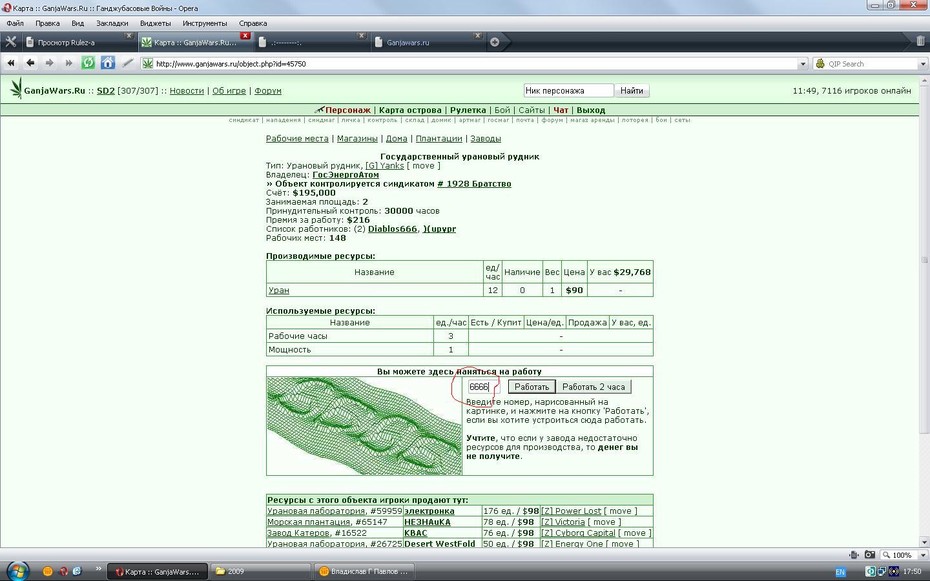
Task: Open worker Diablos666 profile link
Action: coord(393,229)
